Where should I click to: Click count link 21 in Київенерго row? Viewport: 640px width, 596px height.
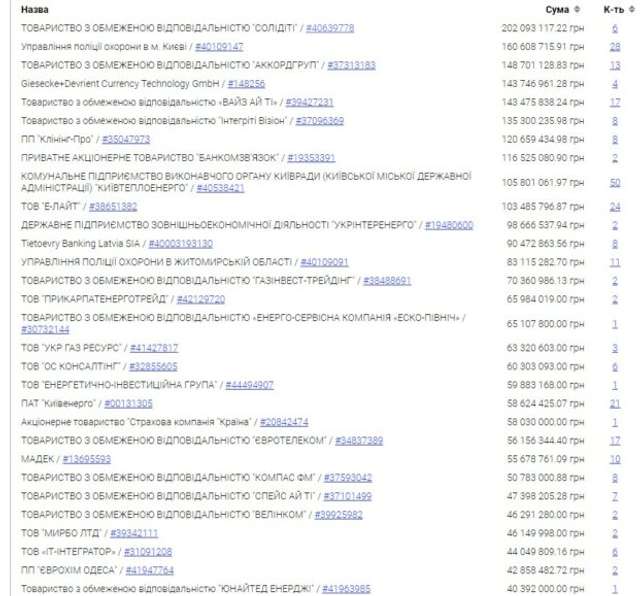pos(615,403)
